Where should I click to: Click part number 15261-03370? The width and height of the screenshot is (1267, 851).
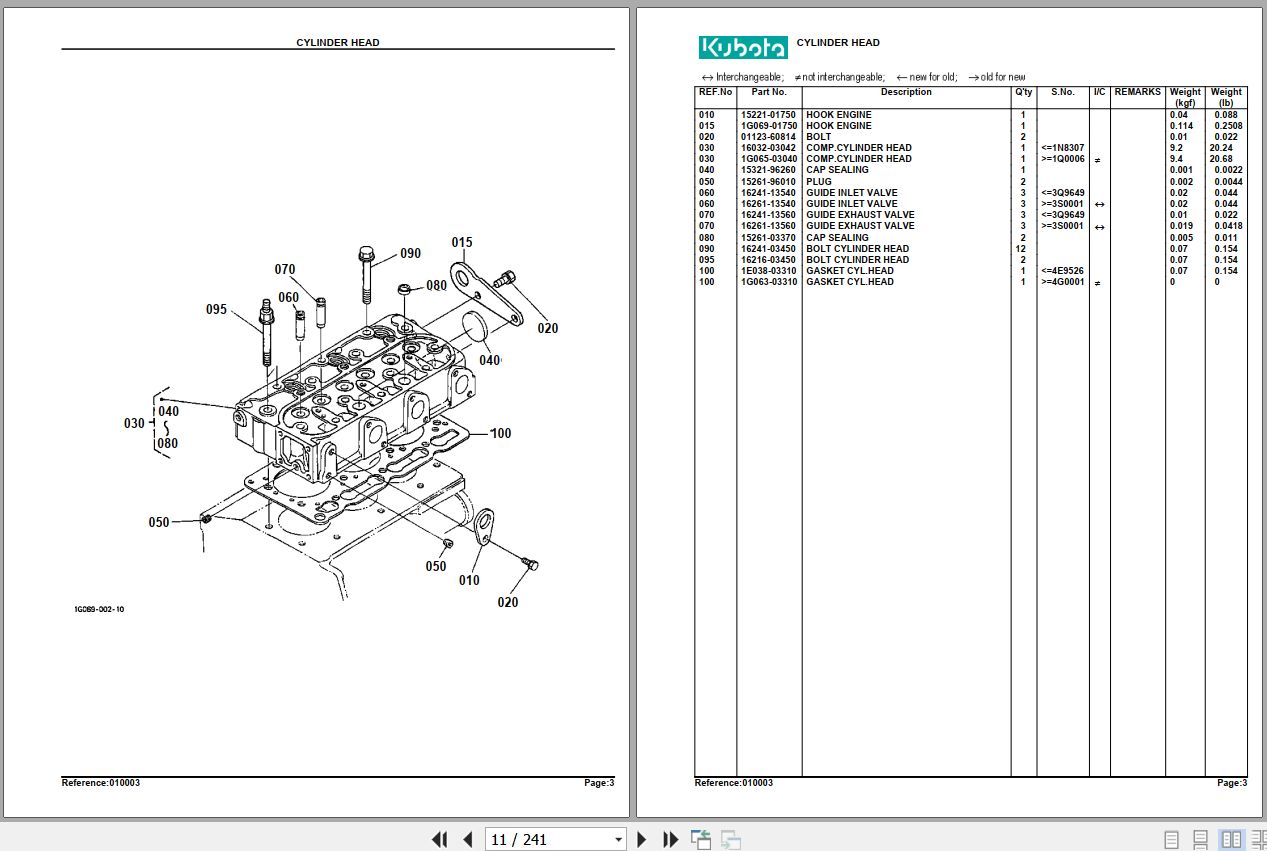coord(768,238)
